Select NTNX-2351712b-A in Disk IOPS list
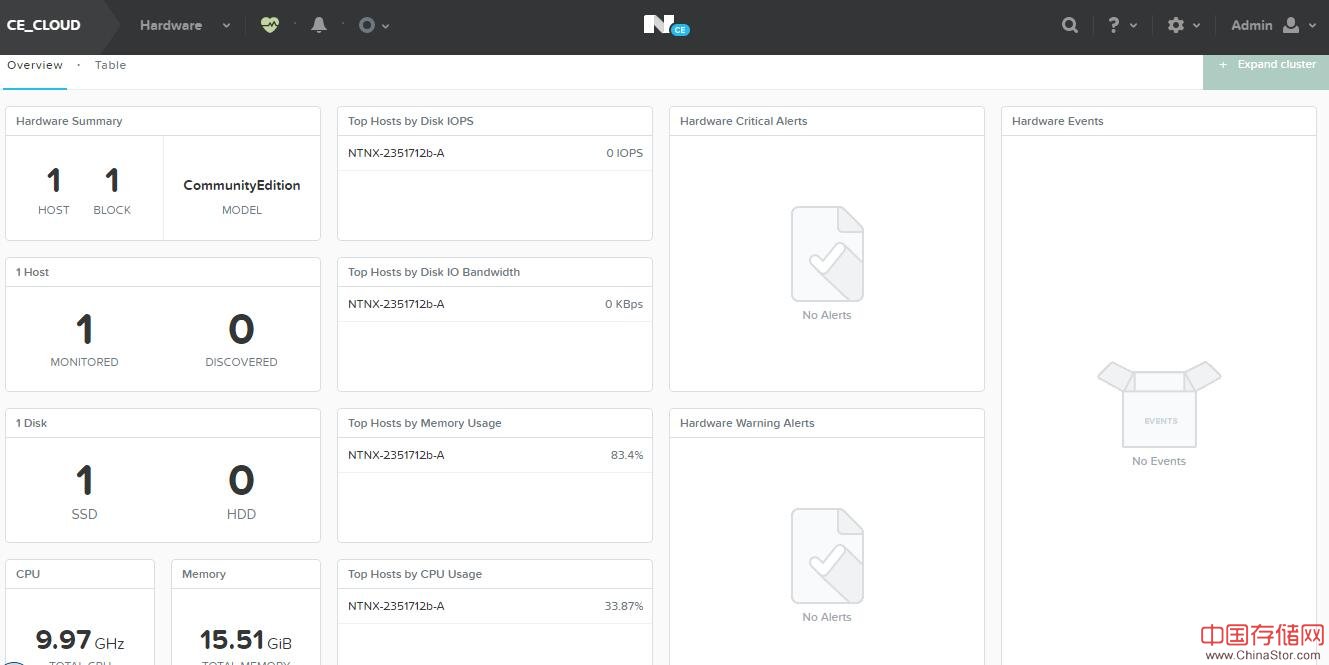Viewport: 1329px width, 665px height. [x=396, y=153]
